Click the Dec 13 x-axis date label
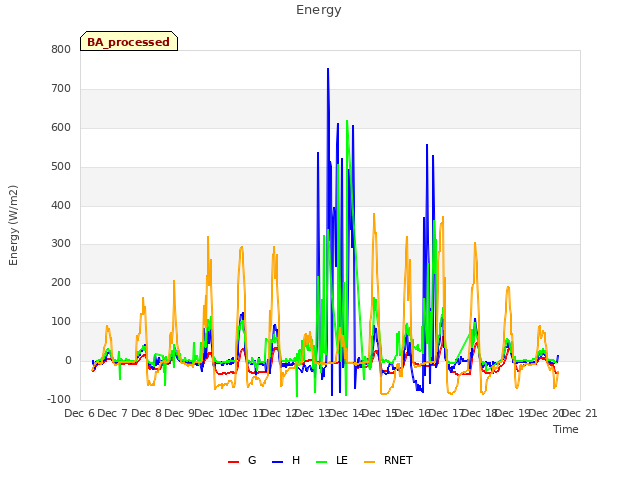Image resolution: width=640 pixels, height=480 pixels. [312, 413]
